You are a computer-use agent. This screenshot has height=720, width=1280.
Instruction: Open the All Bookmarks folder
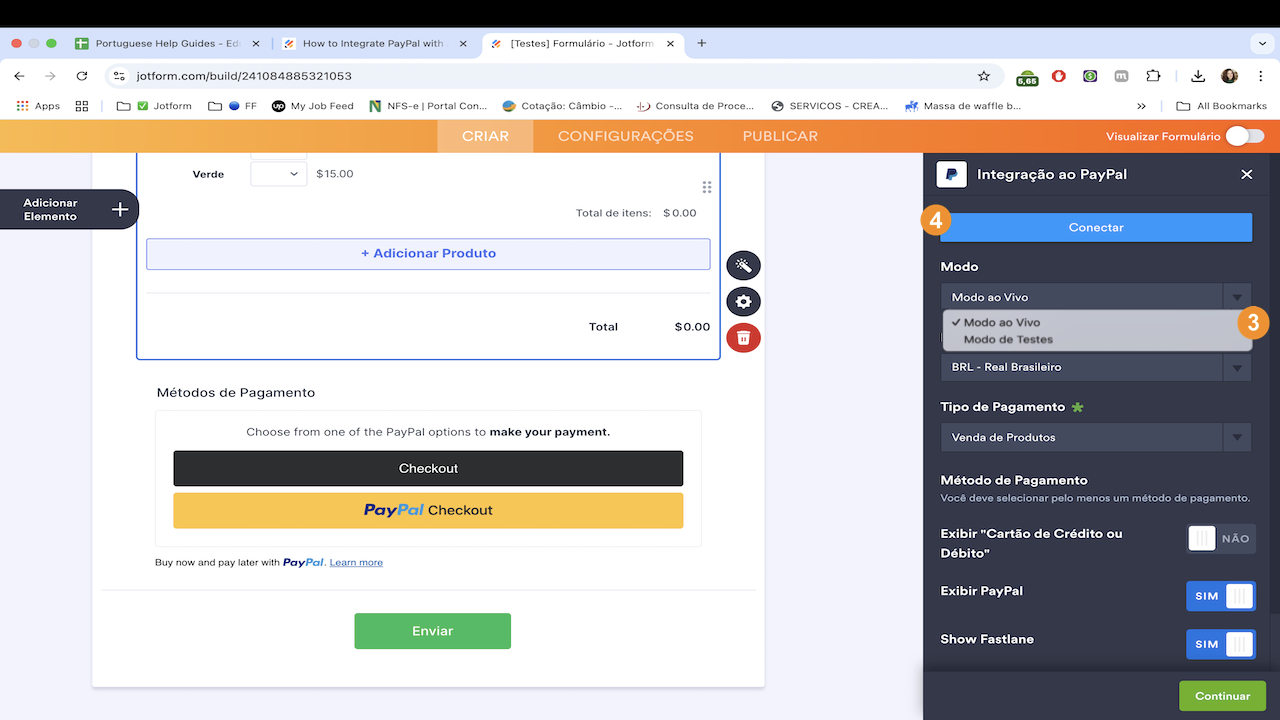1222,106
